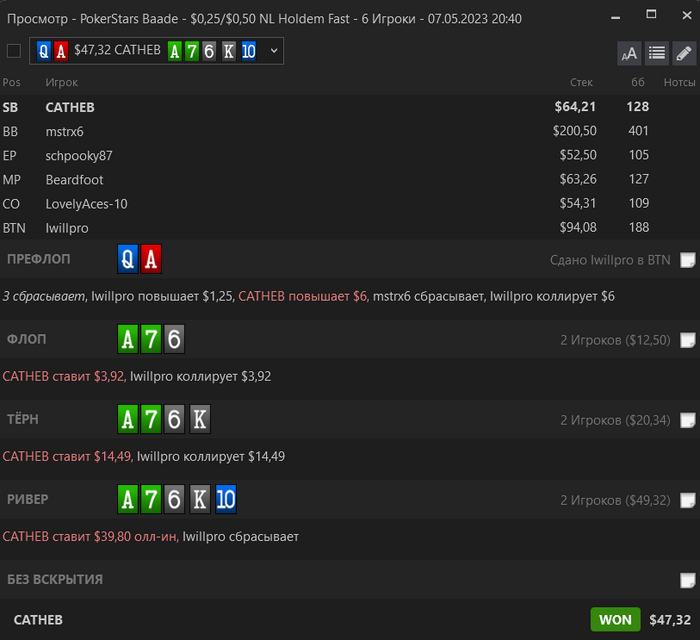Click the Queen hole card in ПРЕФЛОП
700x640 pixels.
(x=128, y=259)
